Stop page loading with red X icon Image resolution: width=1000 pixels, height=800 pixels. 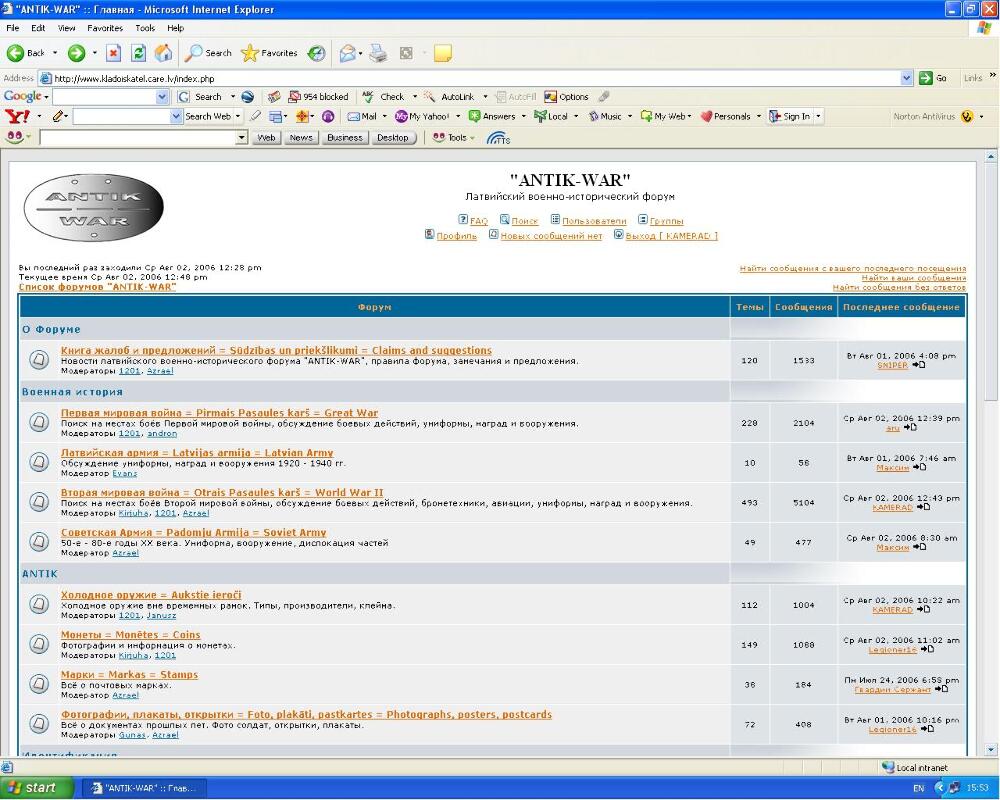[x=113, y=53]
